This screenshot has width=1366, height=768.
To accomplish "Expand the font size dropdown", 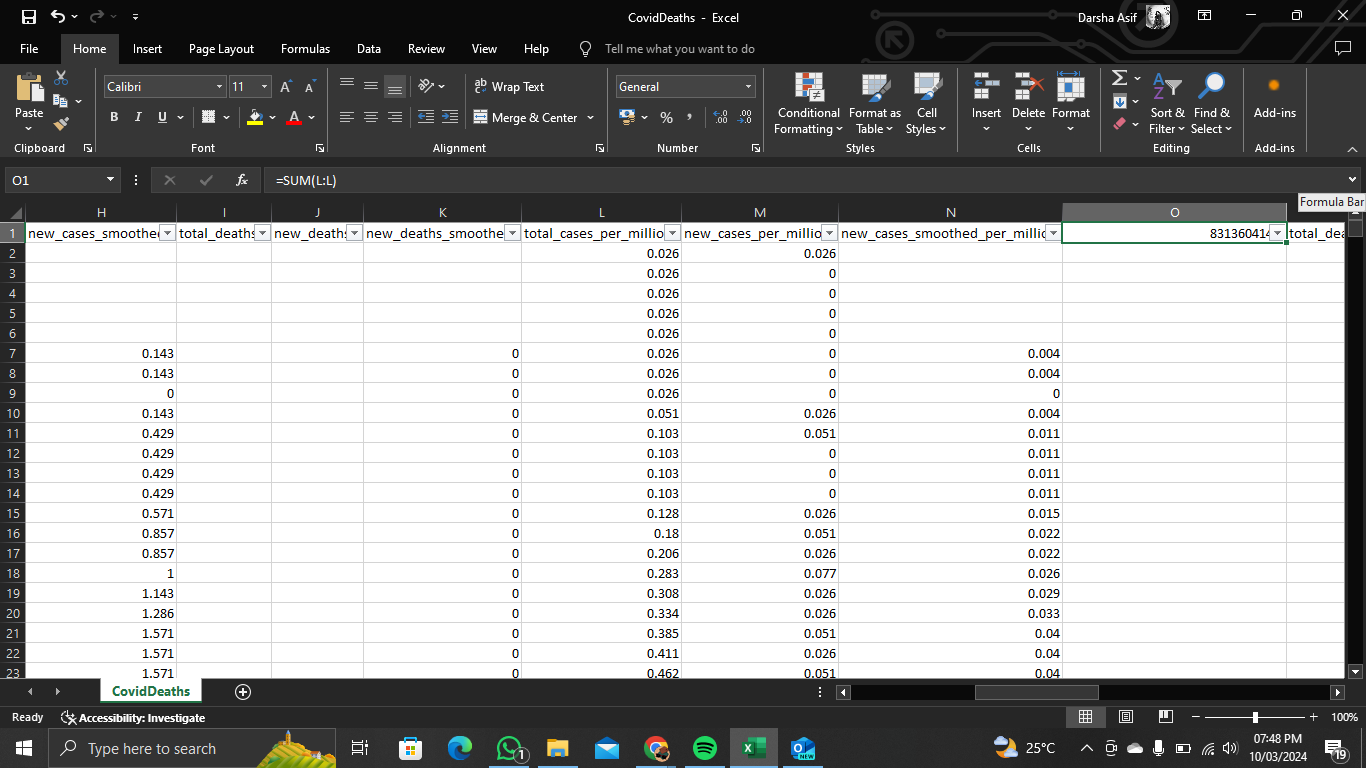I will click(264, 87).
